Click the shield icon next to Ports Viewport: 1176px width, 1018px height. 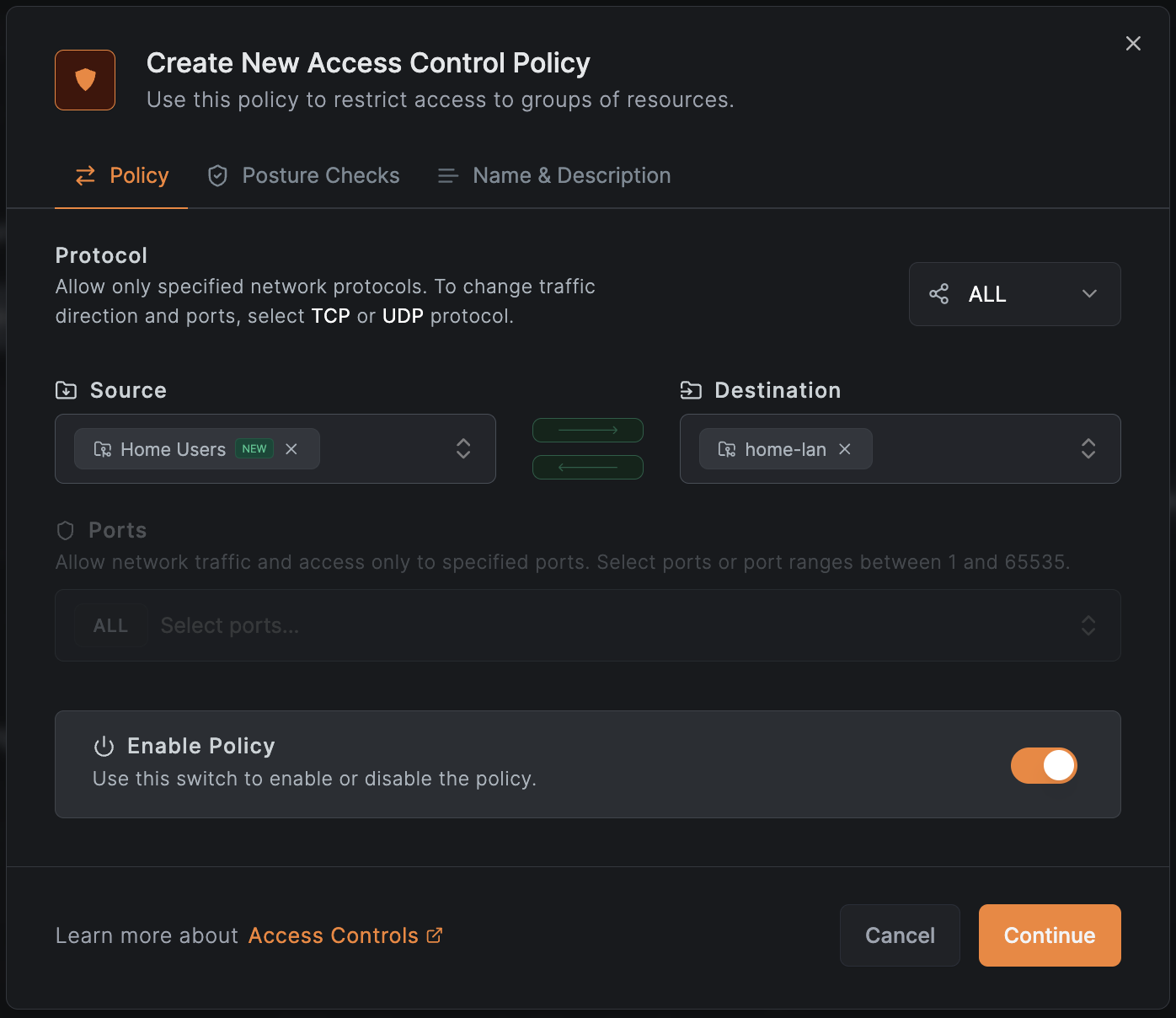pyautogui.click(x=66, y=530)
